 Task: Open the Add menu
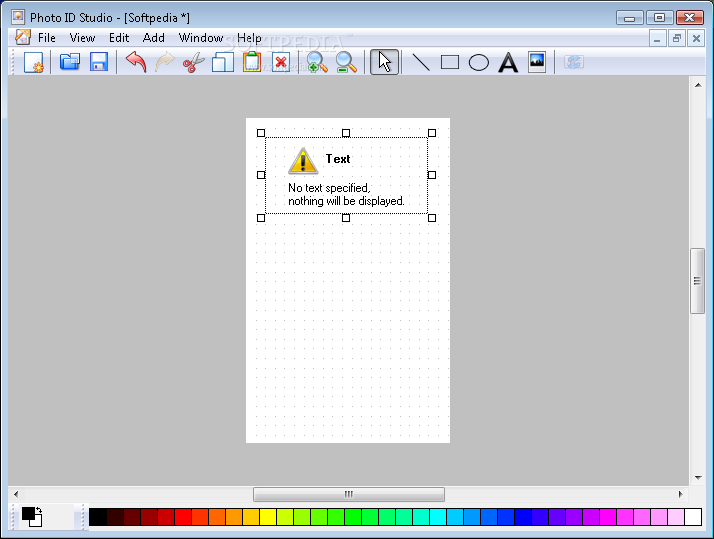[x=153, y=38]
